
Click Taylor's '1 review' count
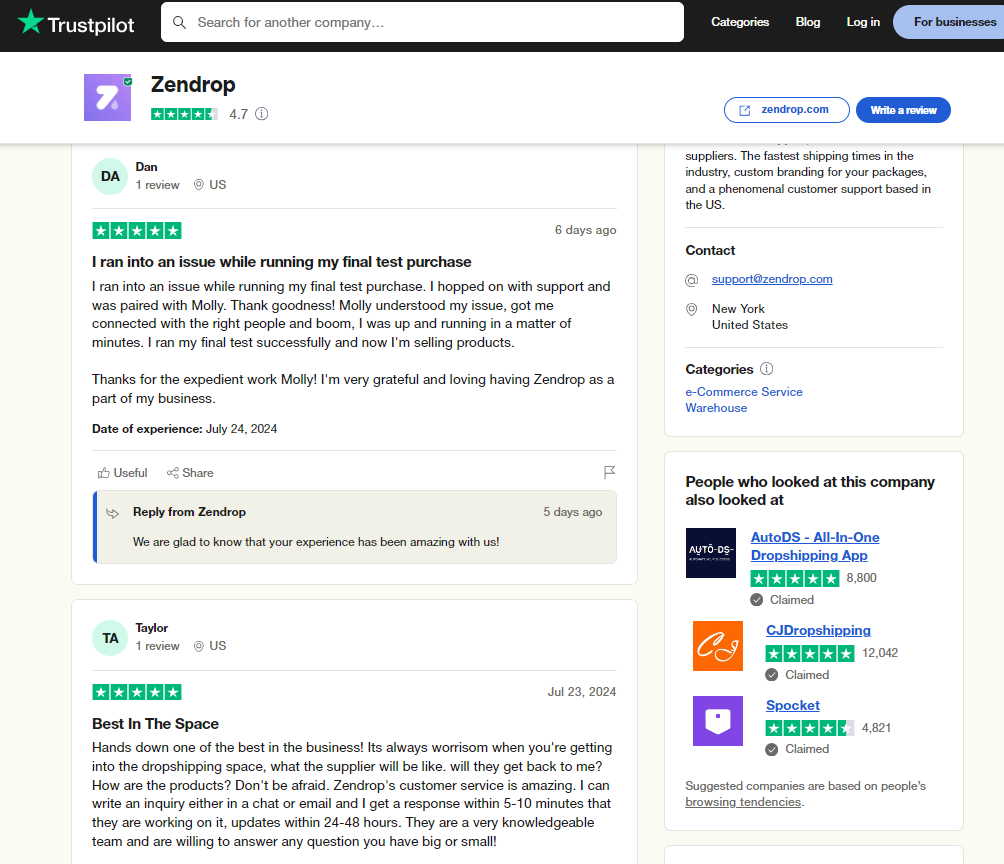pyautogui.click(x=157, y=646)
